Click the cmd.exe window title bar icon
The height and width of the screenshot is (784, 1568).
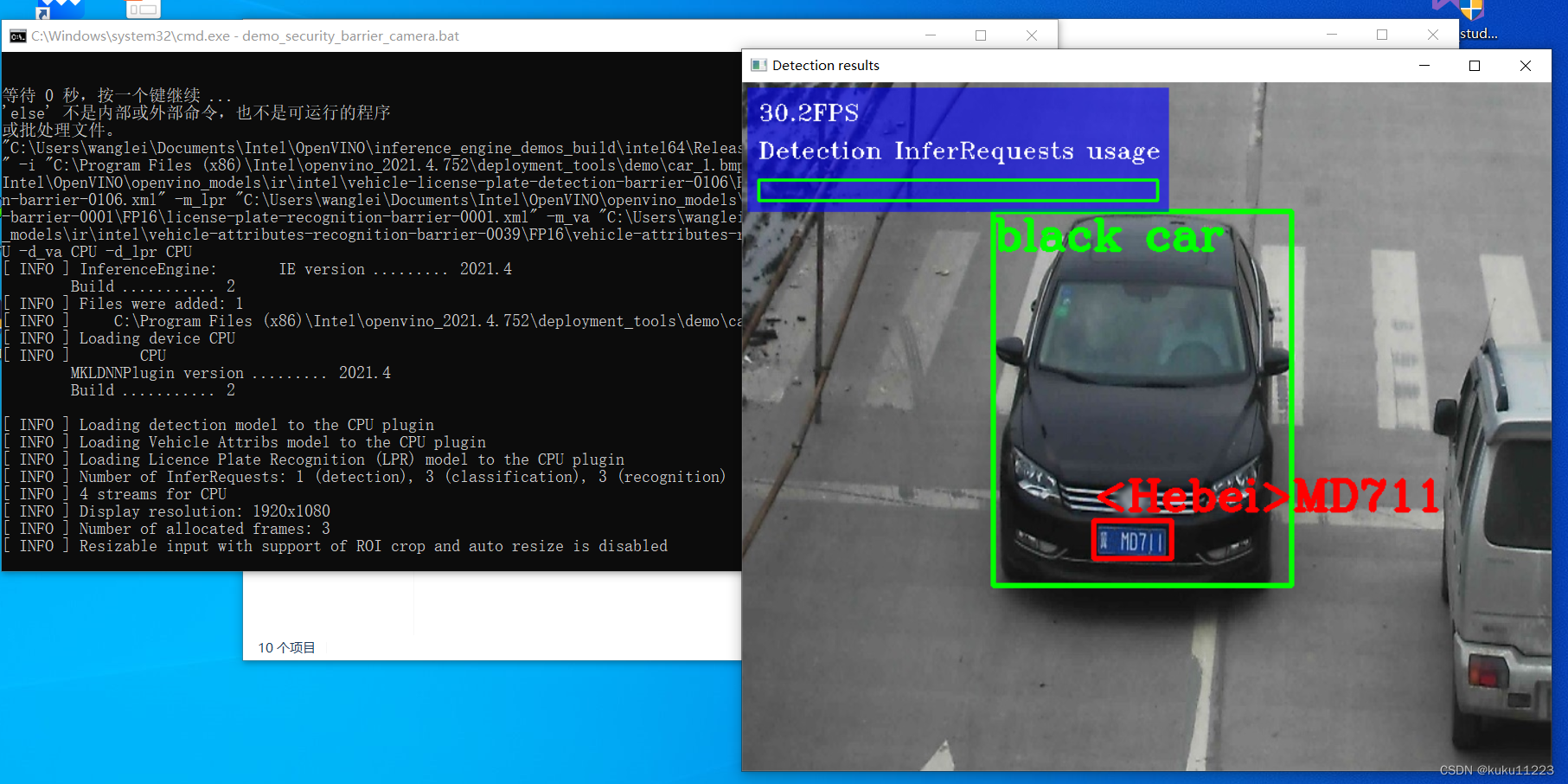click(17, 35)
